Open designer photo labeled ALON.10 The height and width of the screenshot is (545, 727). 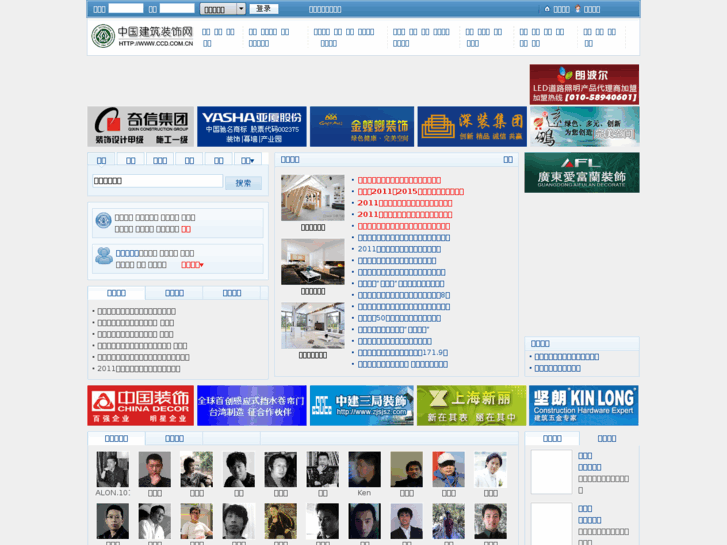[x=113, y=469]
